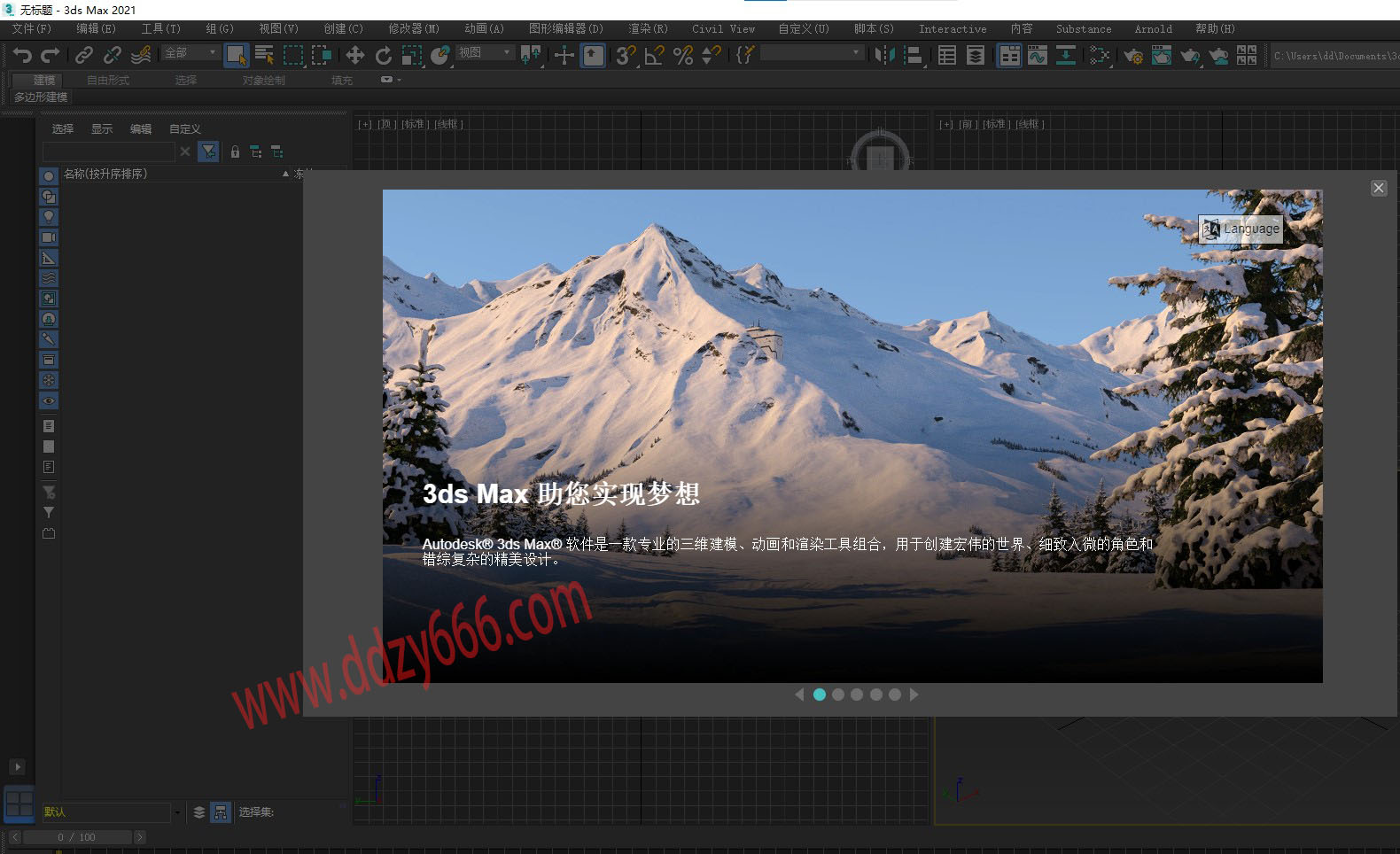Image resolution: width=1400 pixels, height=854 pixels.
Task: Open the Scene Explorer 选择 menu
Action: (63, 129)
